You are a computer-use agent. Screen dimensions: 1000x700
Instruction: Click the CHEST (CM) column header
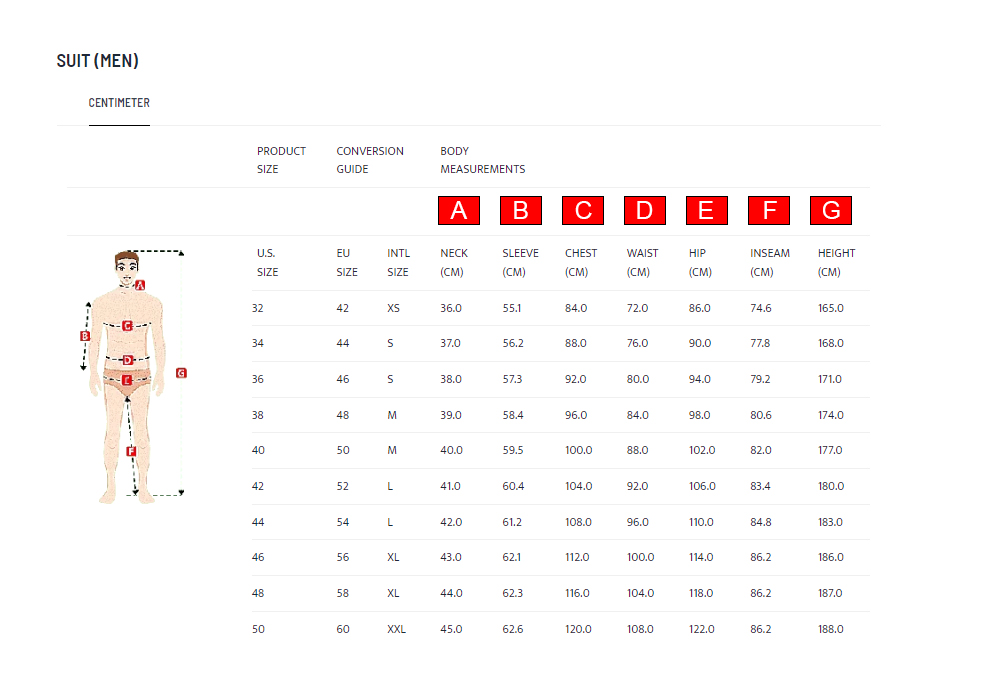point(581,263)
